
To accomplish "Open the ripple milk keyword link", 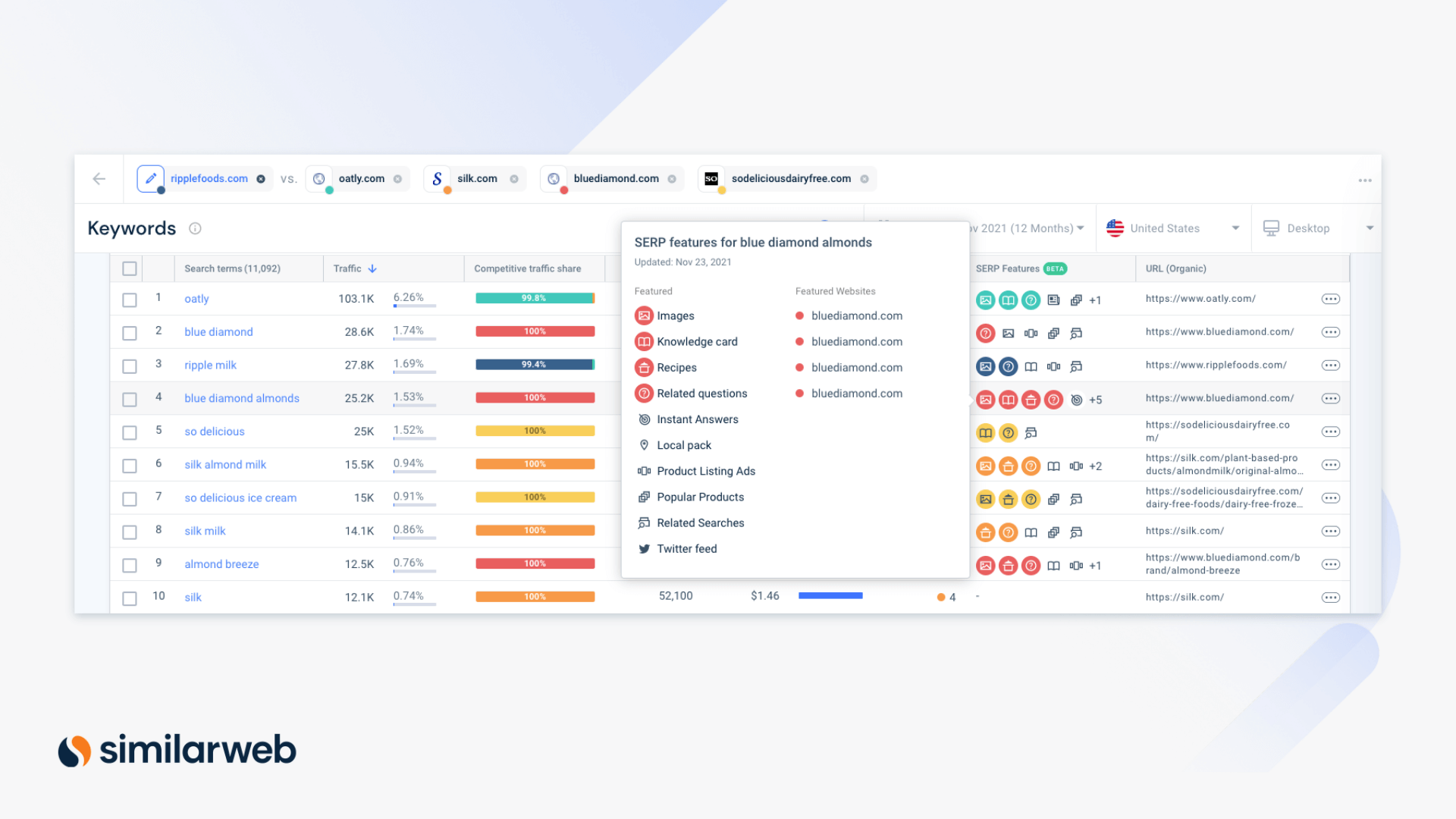I will tap(210, 365).
